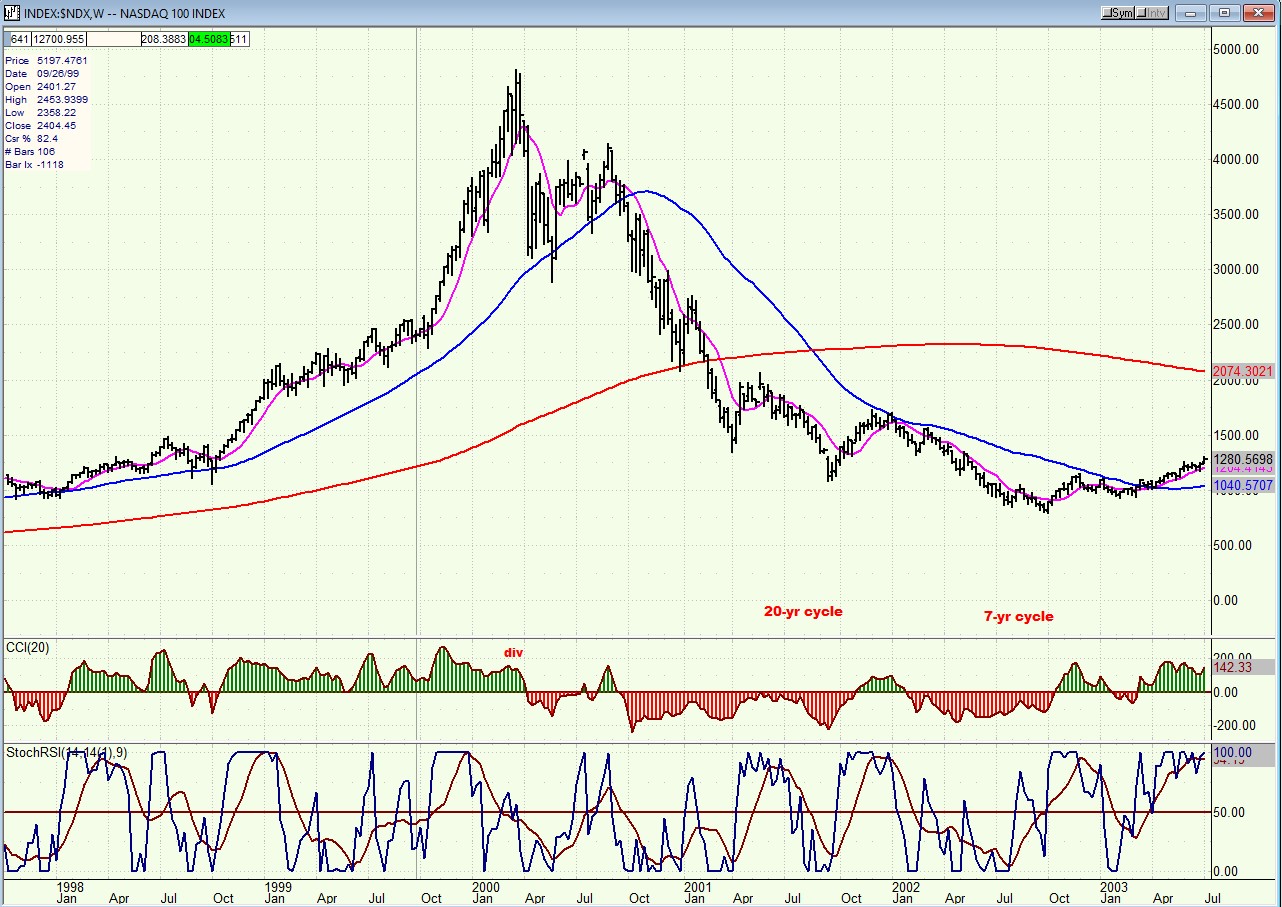1282x907 pixels.
Task: Click the 2003 year label on time axis
Action: tap(1114, 886)
